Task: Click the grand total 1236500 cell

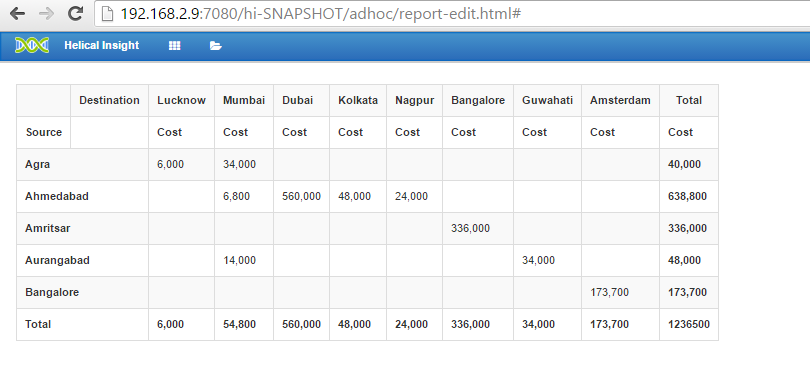Action: pyautogui.click(x=689, y=325)
